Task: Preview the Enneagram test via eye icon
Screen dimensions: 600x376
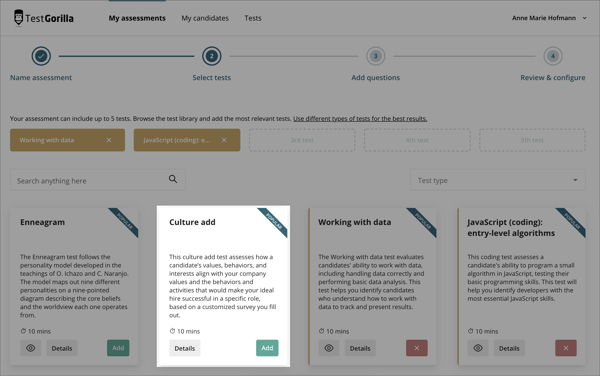Action: click(x=31, y=348)
